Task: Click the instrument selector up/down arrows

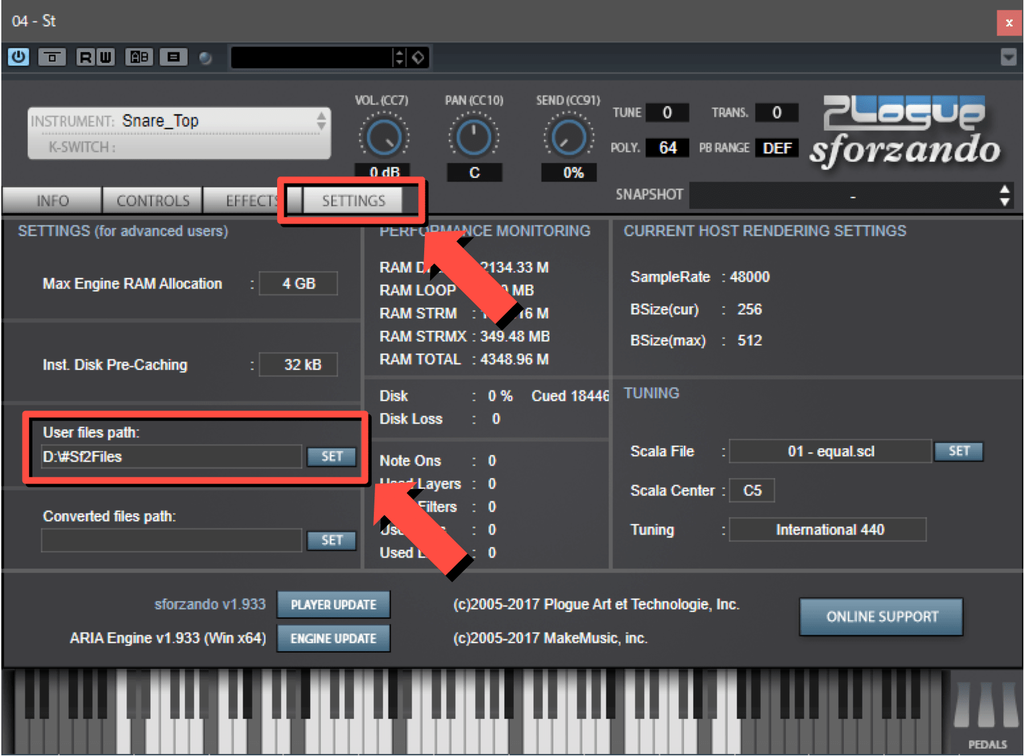Action: click(x=321, y=121)
